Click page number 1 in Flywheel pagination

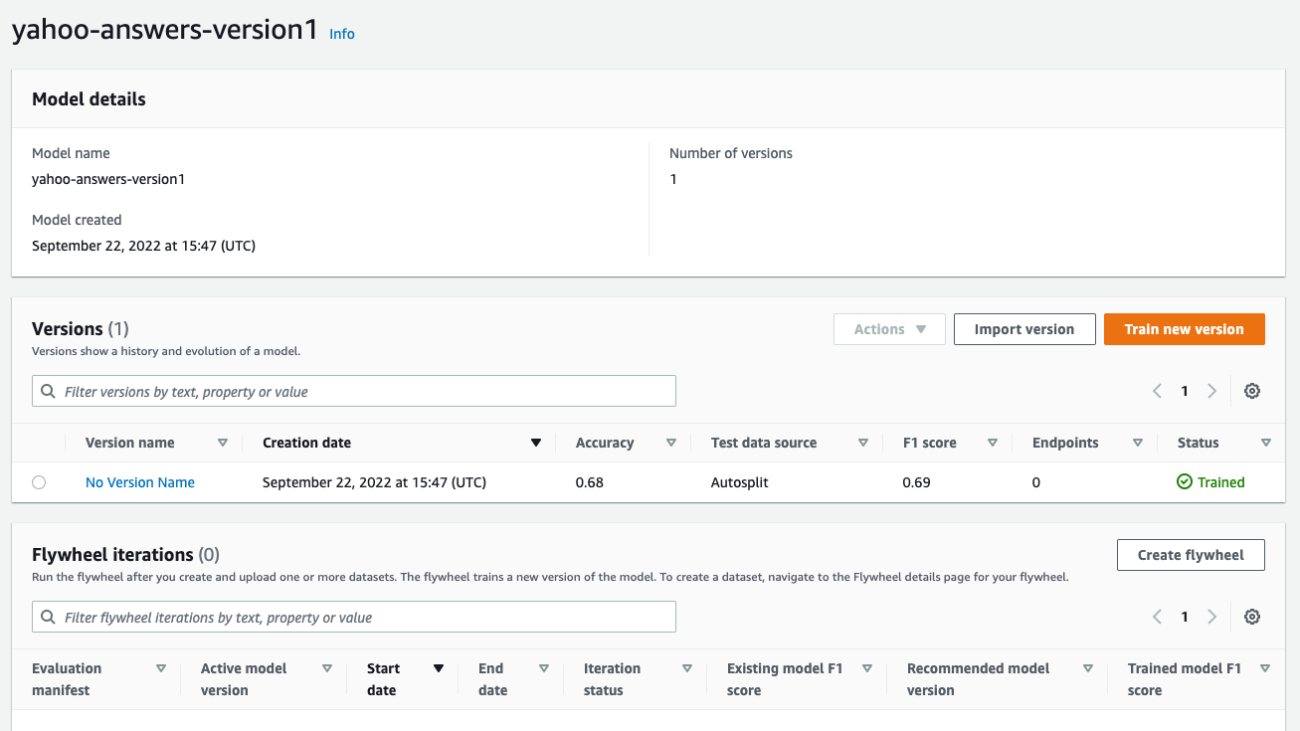point(1184,617)
